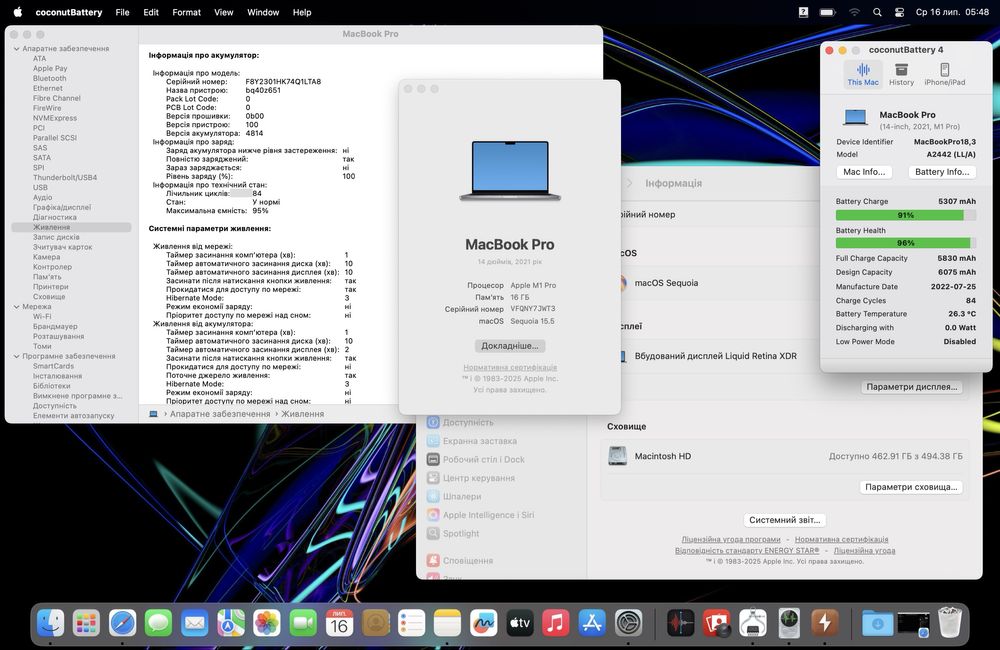This screenshot has height=650, width=1000.
Task: Click the Battery Info... button
Action: (941, 172)
